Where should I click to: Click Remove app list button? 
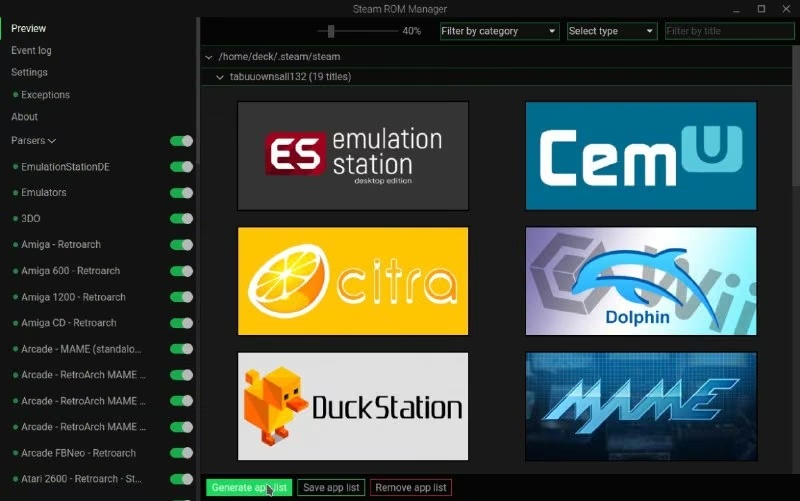pyautogui.click(x=411, y=488)
